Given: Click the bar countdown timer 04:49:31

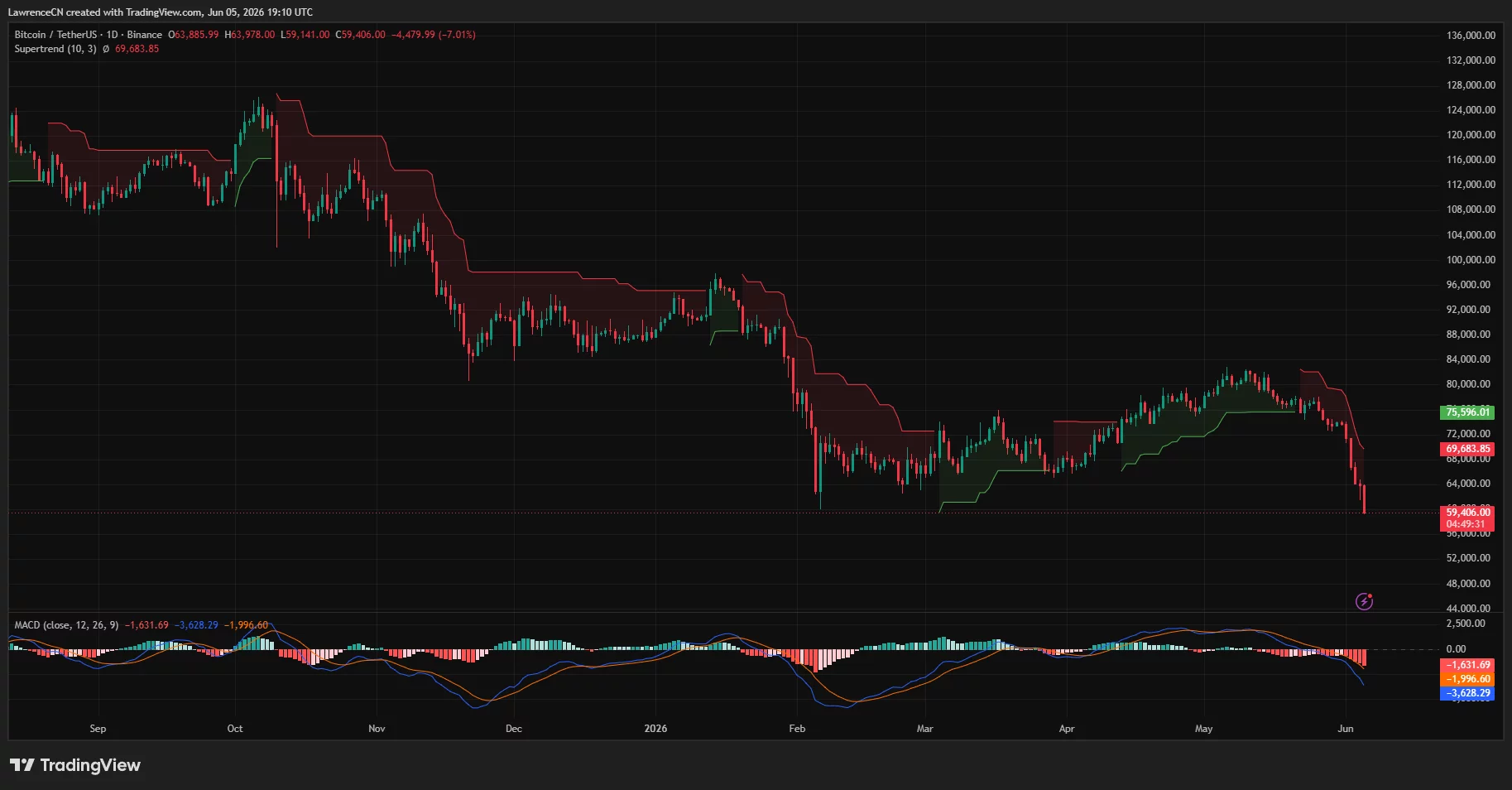Looking at the screenshot, I should (1467, 524).
